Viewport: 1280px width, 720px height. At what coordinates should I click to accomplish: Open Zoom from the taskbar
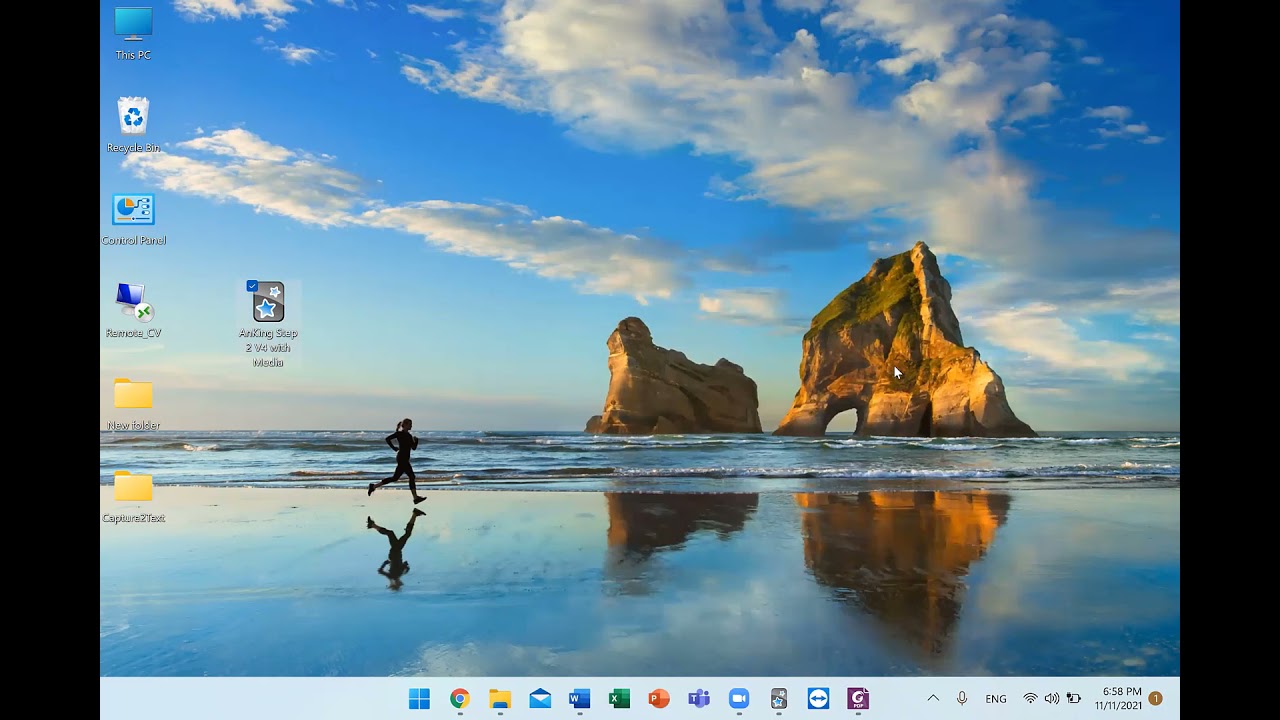click(739, 699)
